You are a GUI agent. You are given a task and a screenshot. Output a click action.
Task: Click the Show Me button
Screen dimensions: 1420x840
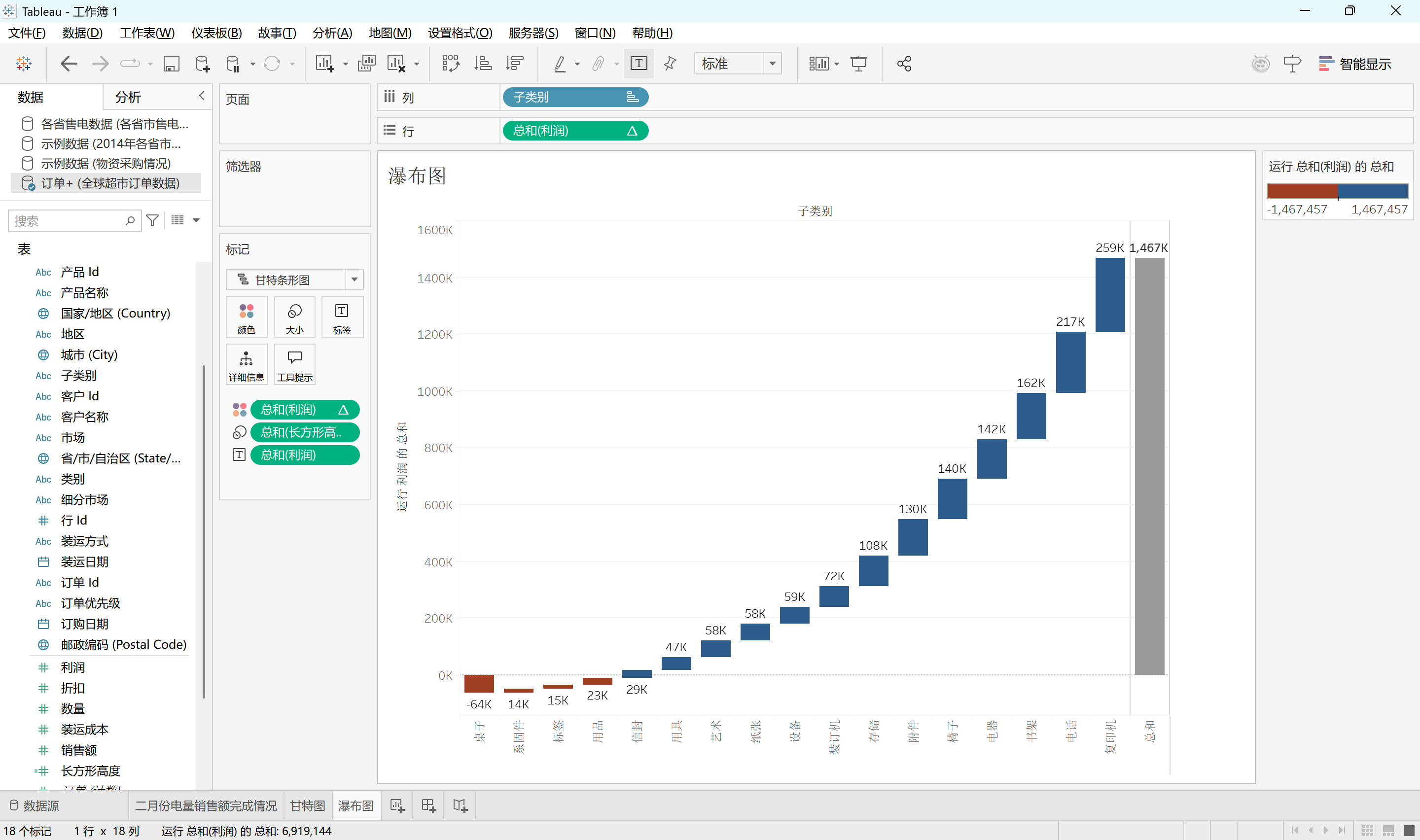click(x=1355, y=64)
